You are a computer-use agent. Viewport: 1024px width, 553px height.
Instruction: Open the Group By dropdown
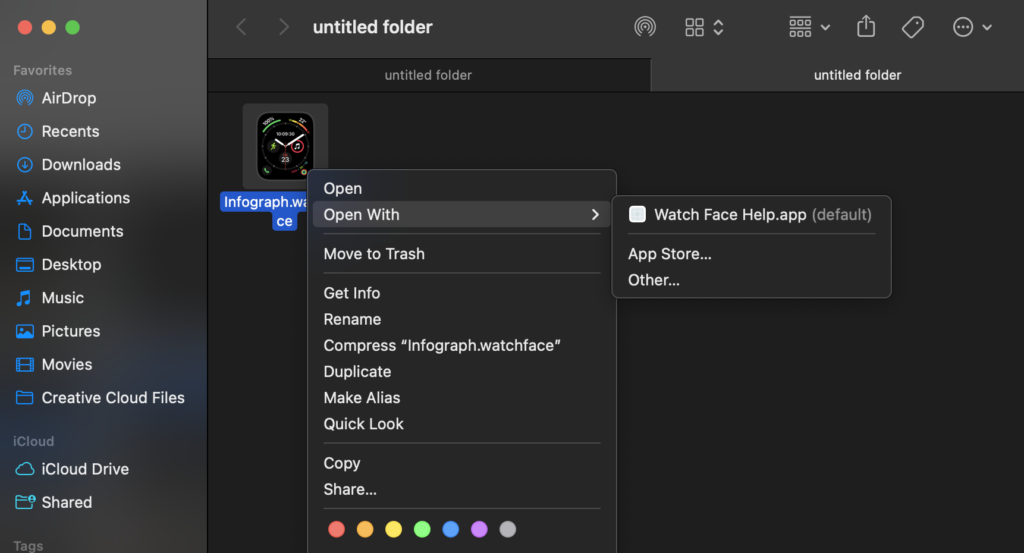click(809, 27)
